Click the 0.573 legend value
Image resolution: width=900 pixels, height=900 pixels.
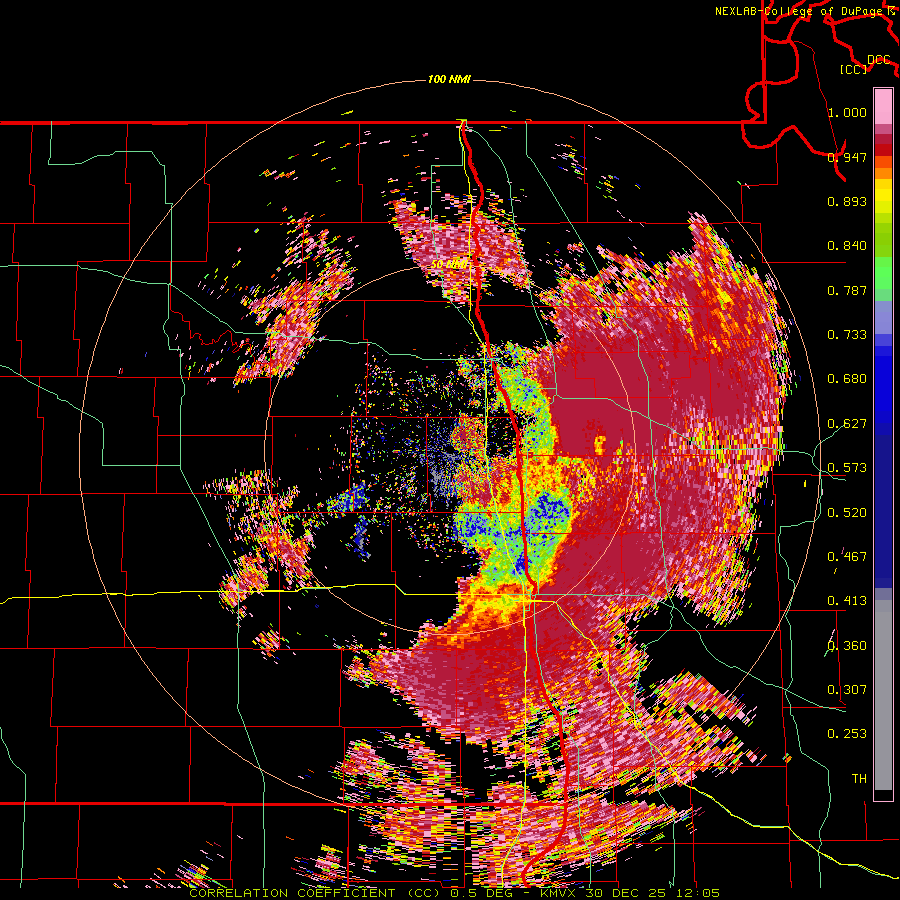point(847,468)
